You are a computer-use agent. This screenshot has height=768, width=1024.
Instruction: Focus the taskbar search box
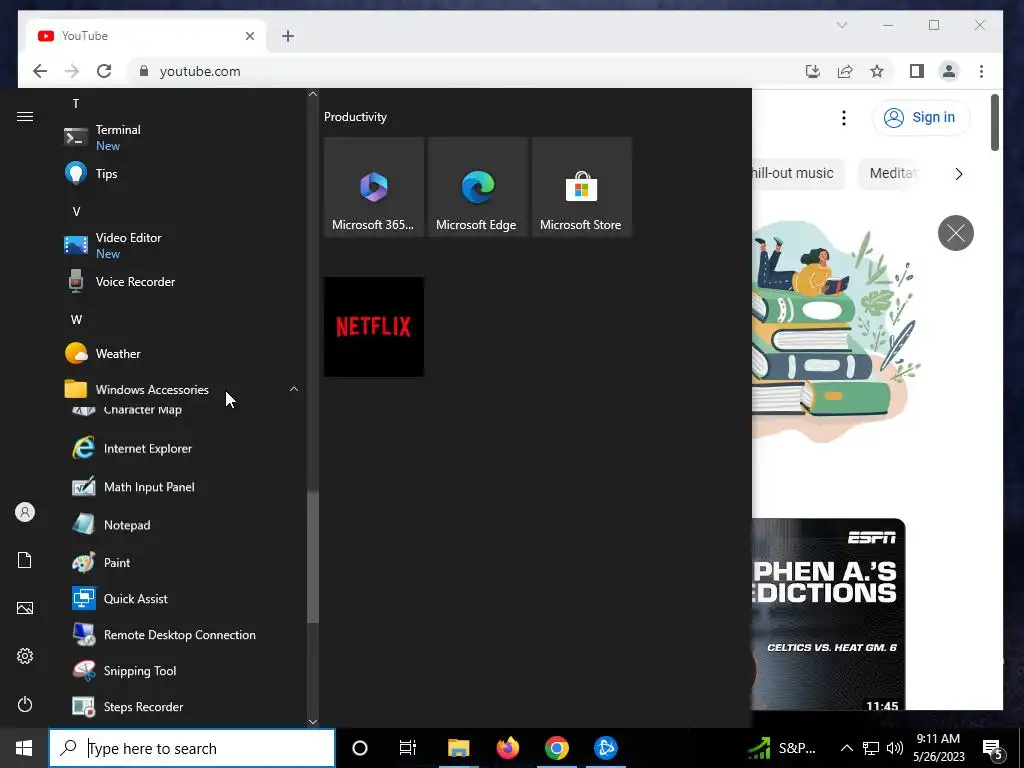click(x=192, y=748)
